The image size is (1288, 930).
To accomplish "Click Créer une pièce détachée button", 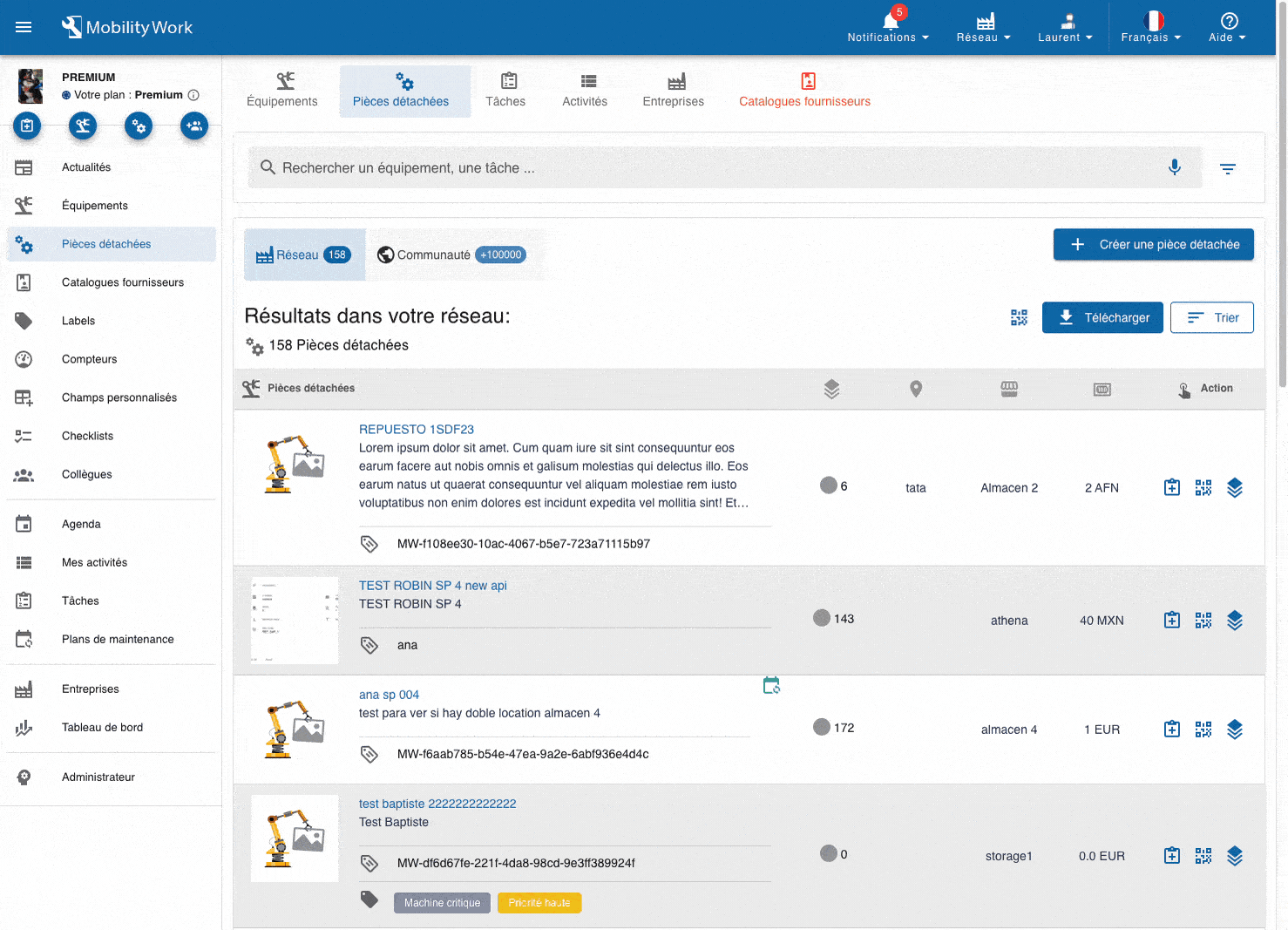I will (1153, 245).
